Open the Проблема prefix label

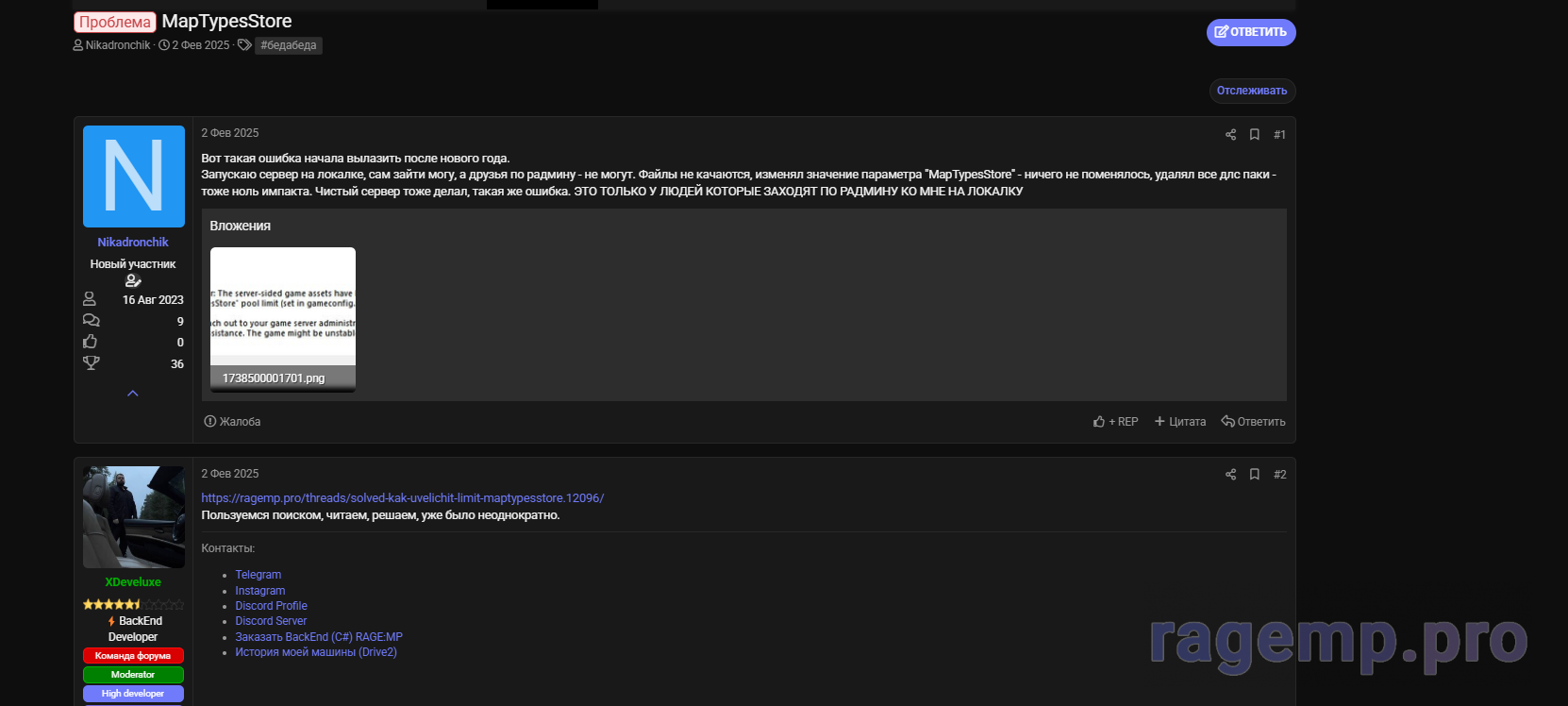[x=114, y=22]
